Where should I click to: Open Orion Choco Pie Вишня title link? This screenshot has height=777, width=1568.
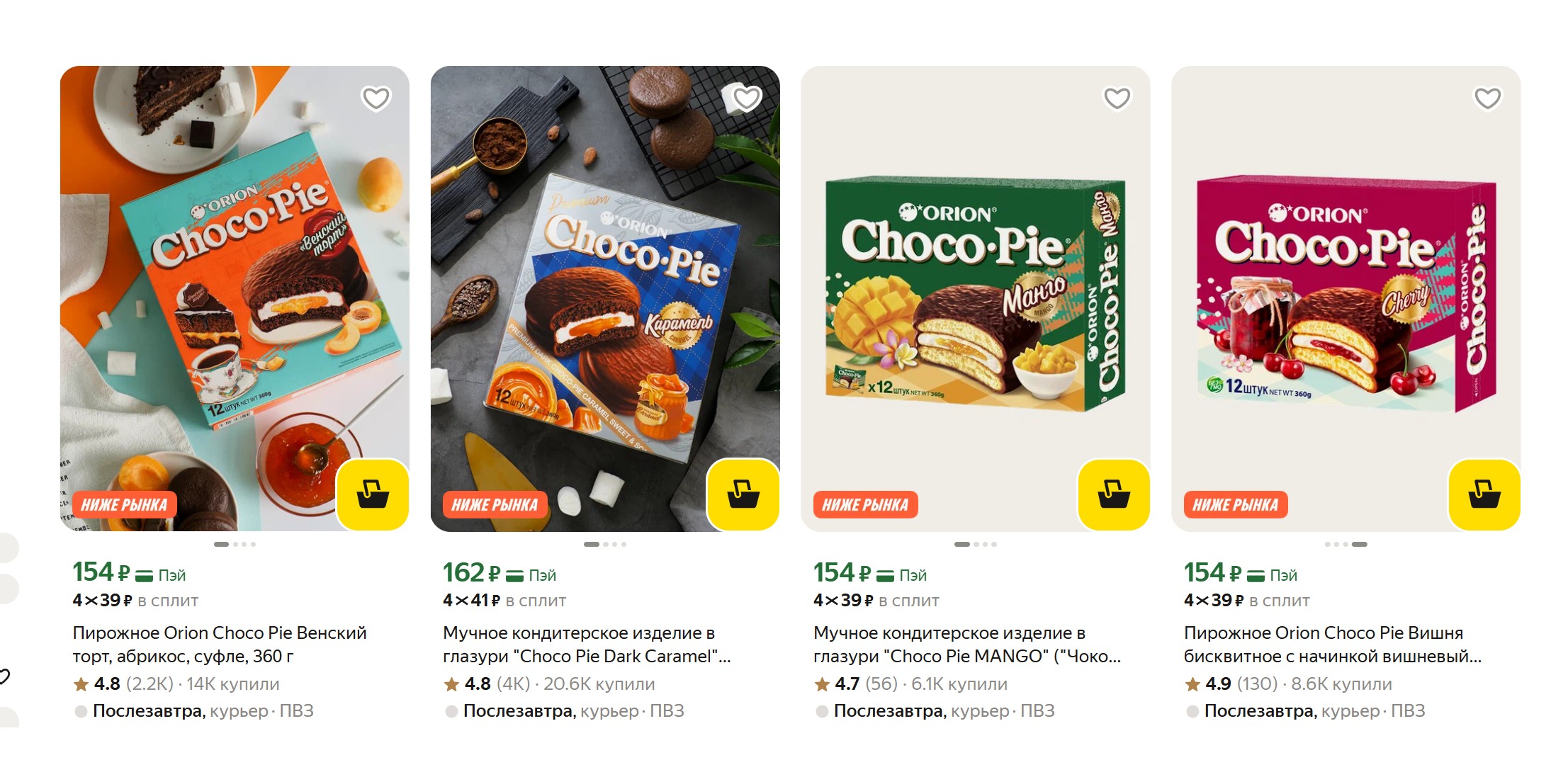click(x=1331, y=644)
